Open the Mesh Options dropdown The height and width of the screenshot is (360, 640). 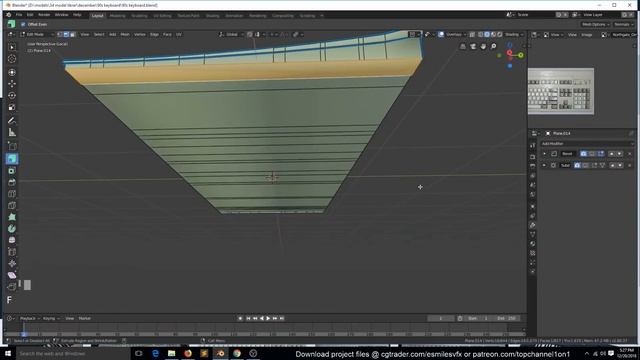click(595, 24)
